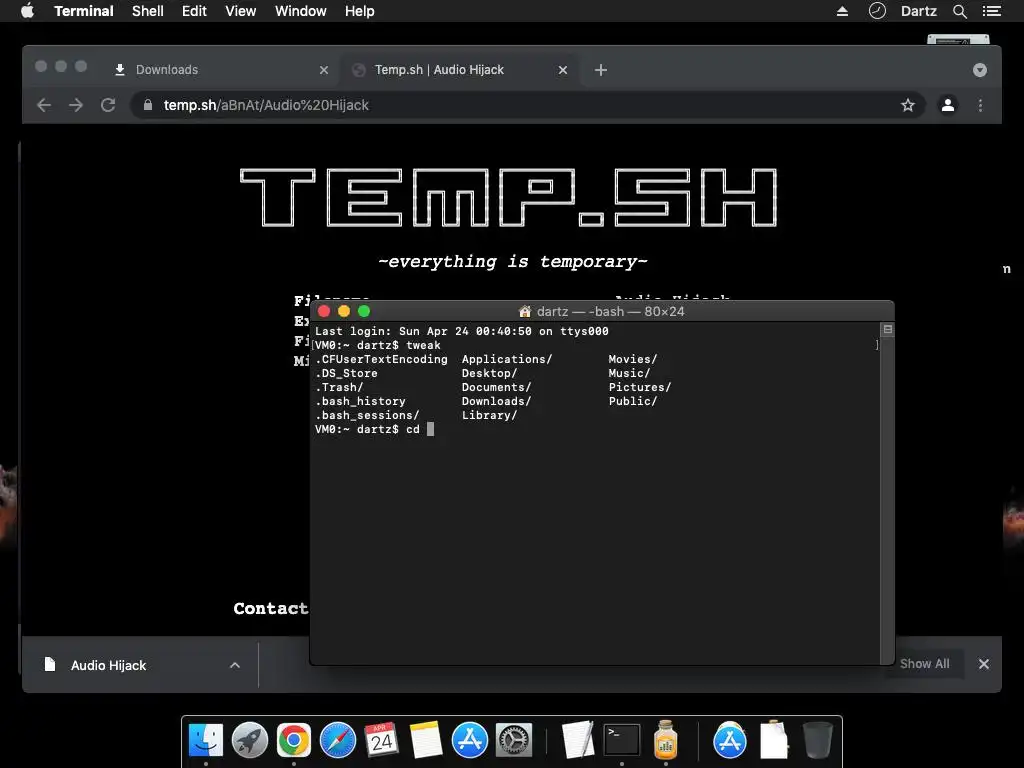Open Notification Center list icon
1024x768 pixels.
tap(991, 11)
